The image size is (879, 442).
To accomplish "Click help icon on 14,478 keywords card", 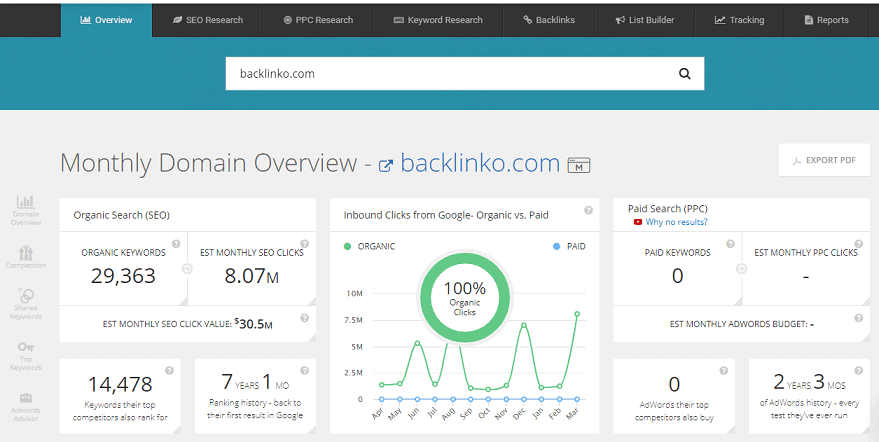I will (x=169, y=370).
